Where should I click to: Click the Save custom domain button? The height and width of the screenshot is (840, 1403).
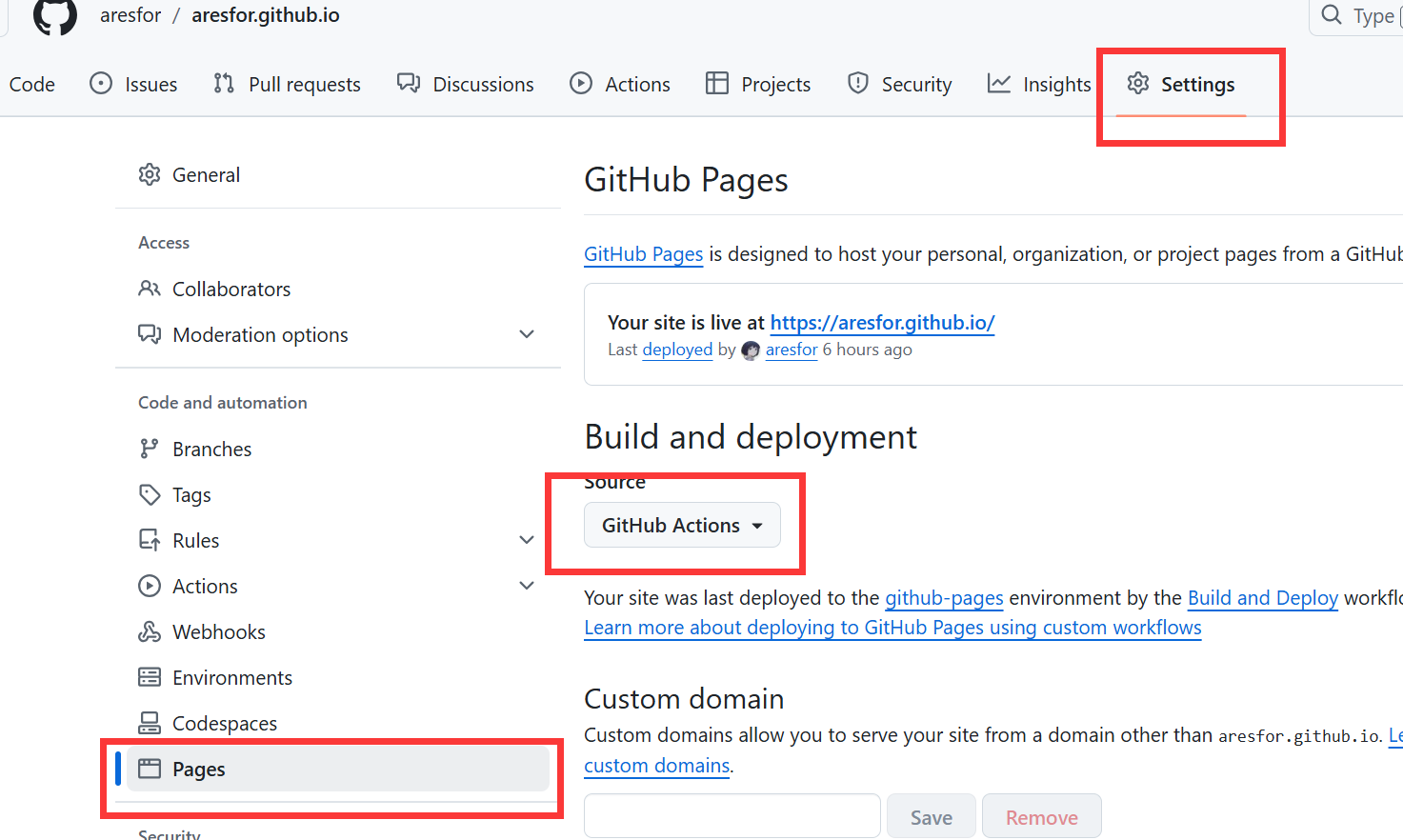[931, 817]
